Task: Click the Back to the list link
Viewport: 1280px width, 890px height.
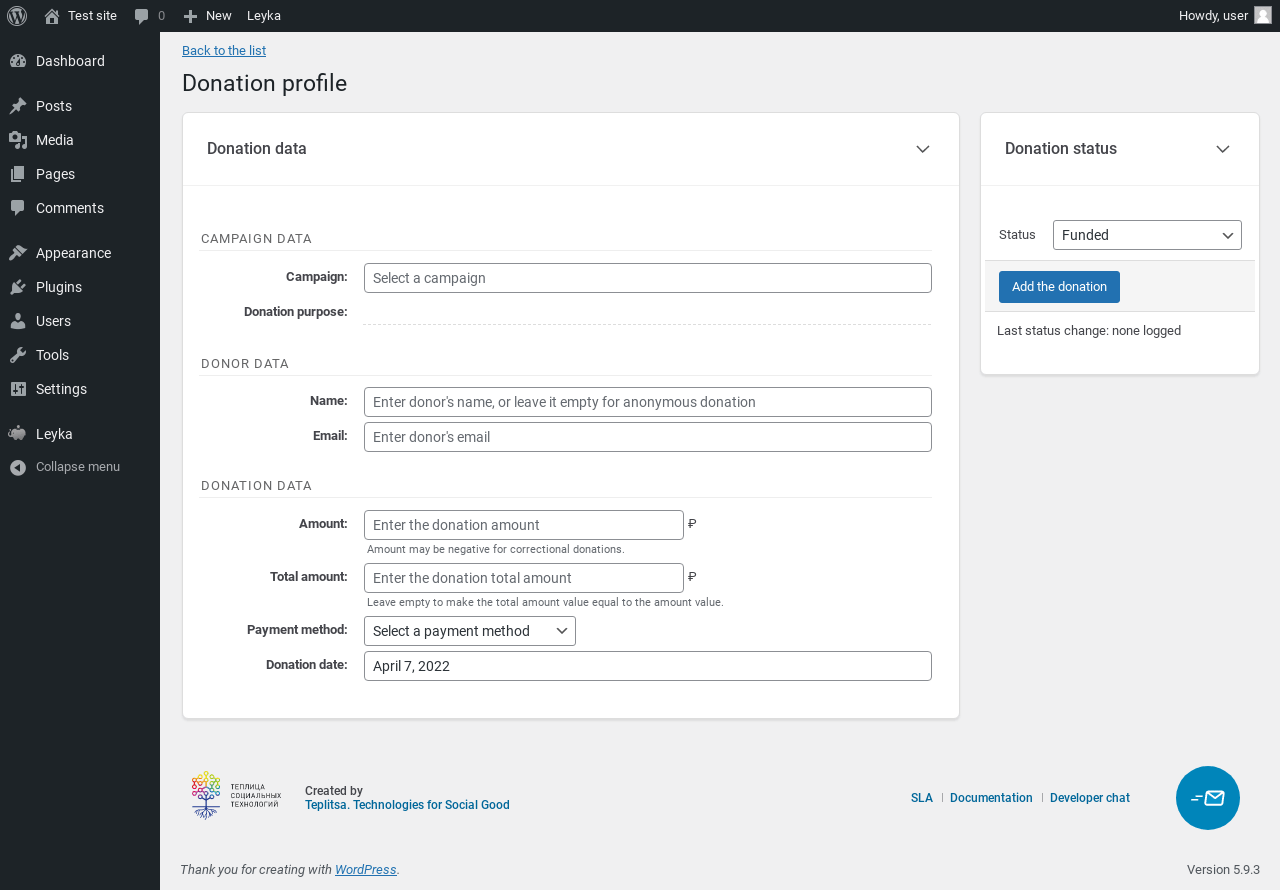Action: point(224,51)
